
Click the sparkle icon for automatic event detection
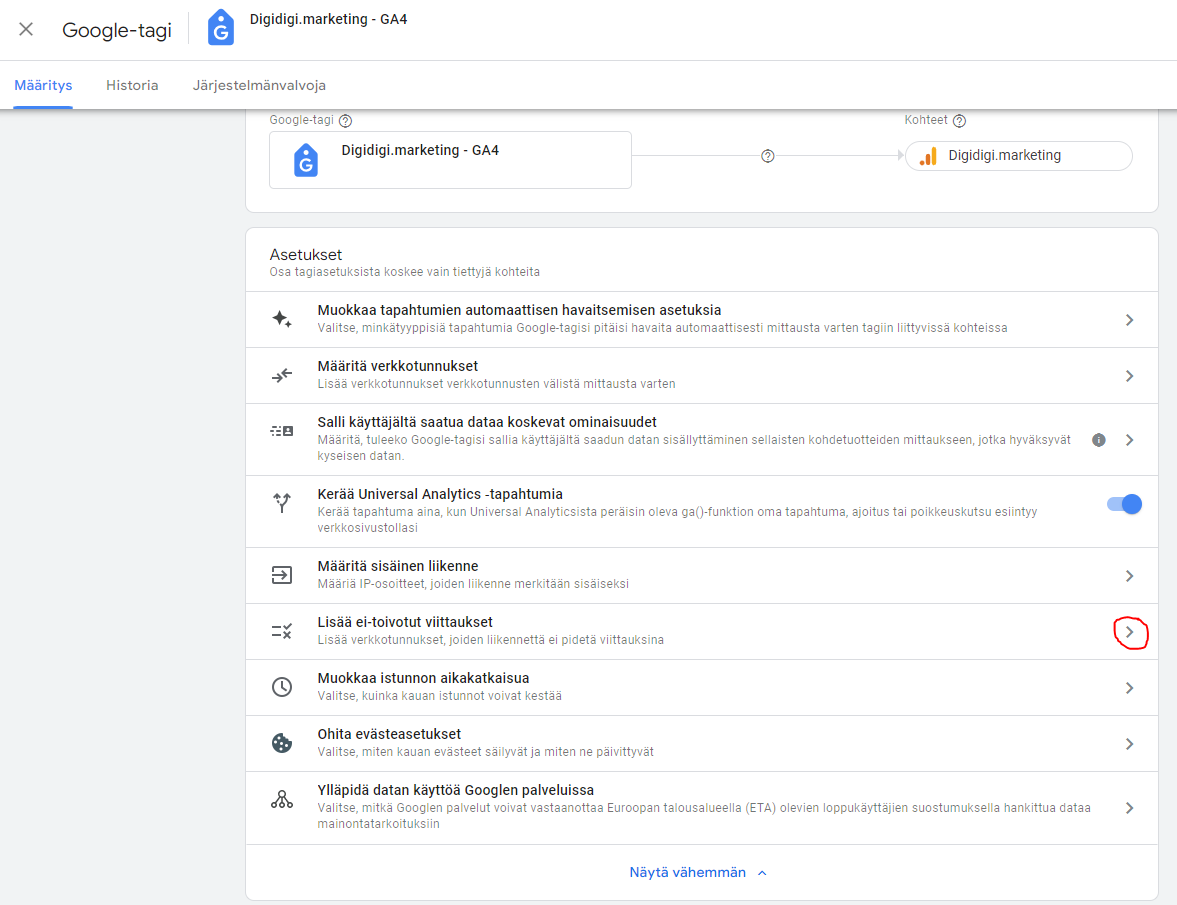pos(282,320)
